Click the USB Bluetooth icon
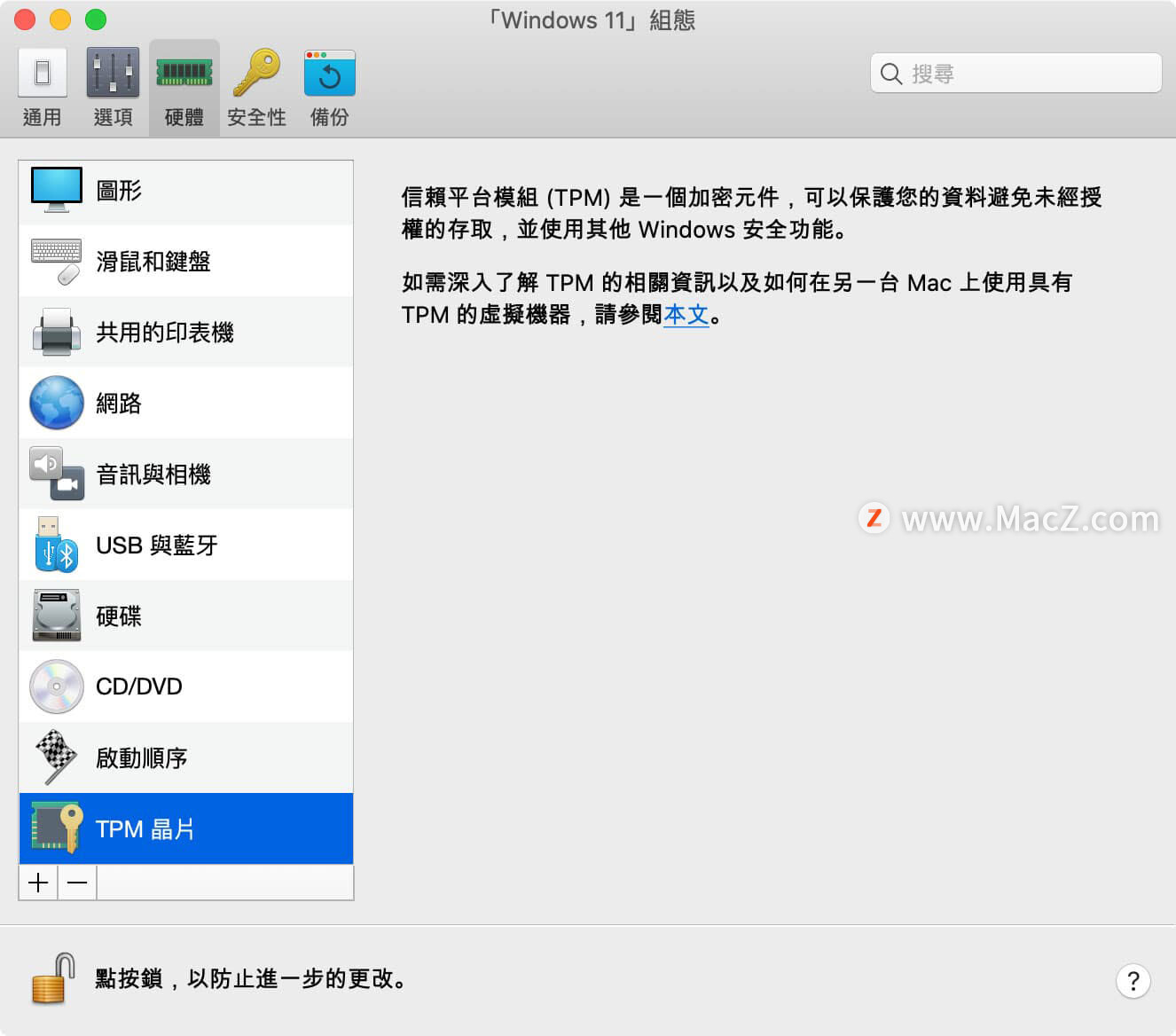This screenshot has height=1036, width=1176. pos(57,545)
